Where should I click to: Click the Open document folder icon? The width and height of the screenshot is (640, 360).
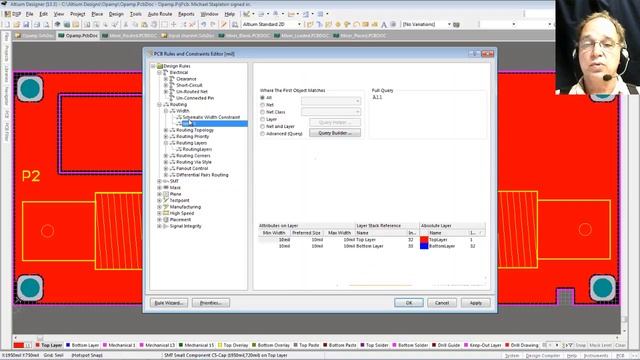17,24
